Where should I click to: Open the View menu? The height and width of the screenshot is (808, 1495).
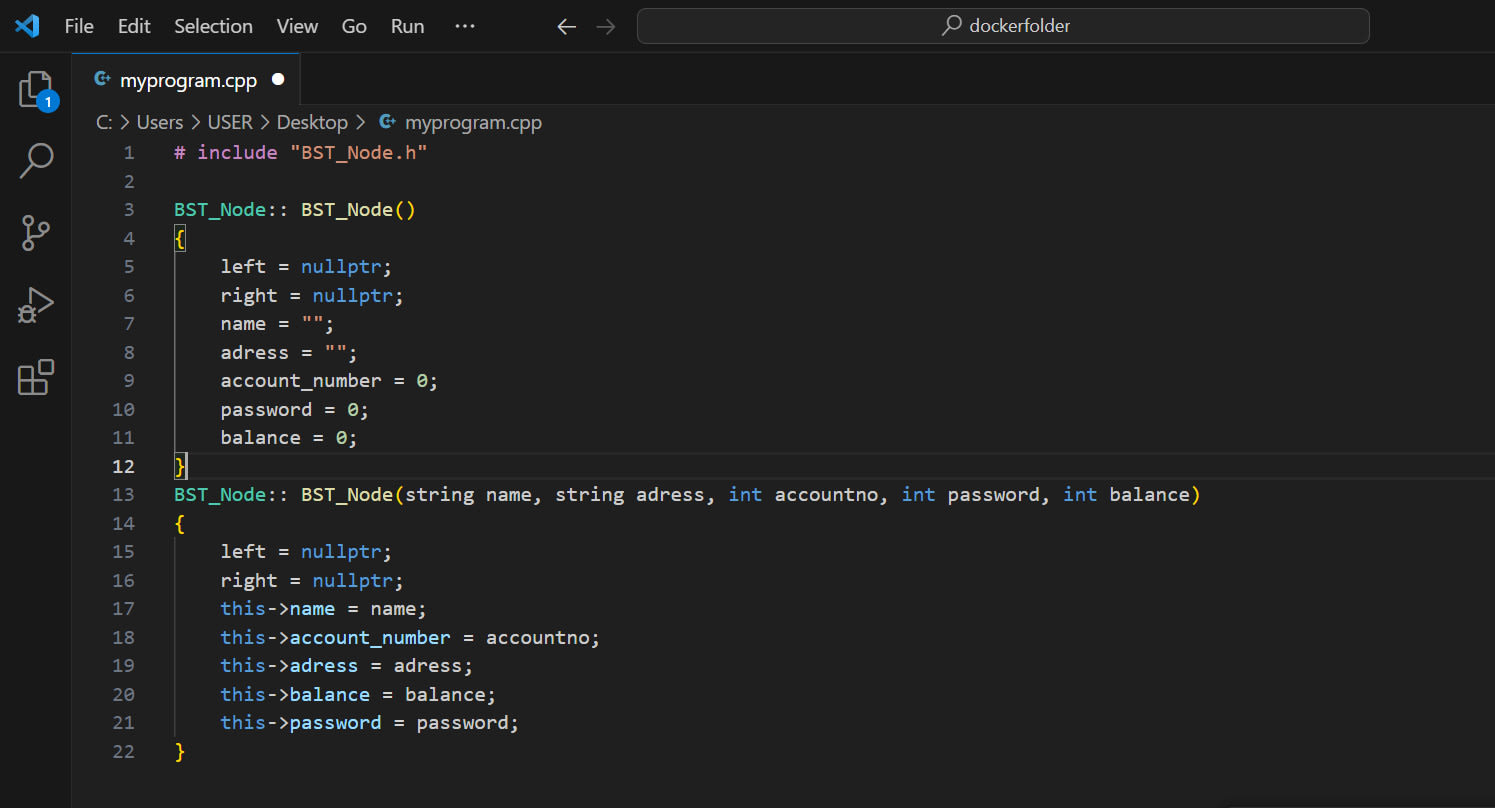point(297,26)
